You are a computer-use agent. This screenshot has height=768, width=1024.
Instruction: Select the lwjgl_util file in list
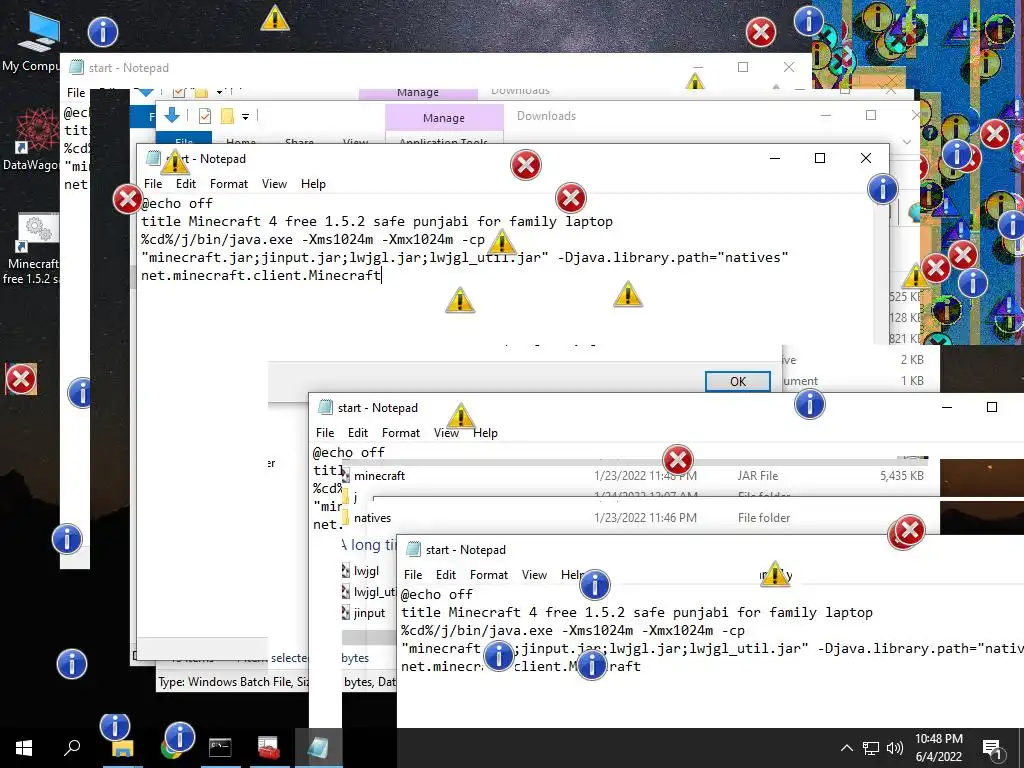tap(369, 592)
